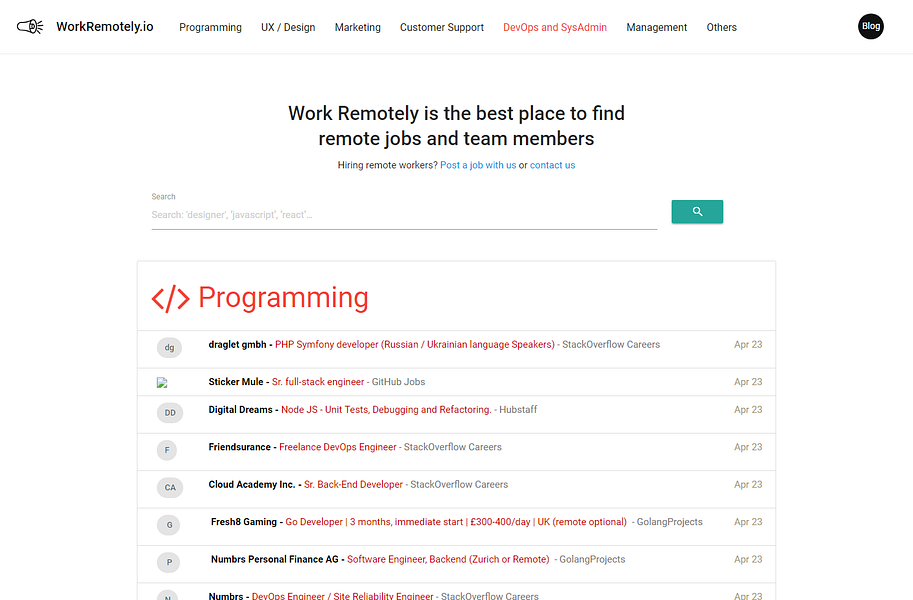The image size is (913, 600).
Task: Click the 'Numbrs Personal Finance AG' company name
Action: coord(275,559)
